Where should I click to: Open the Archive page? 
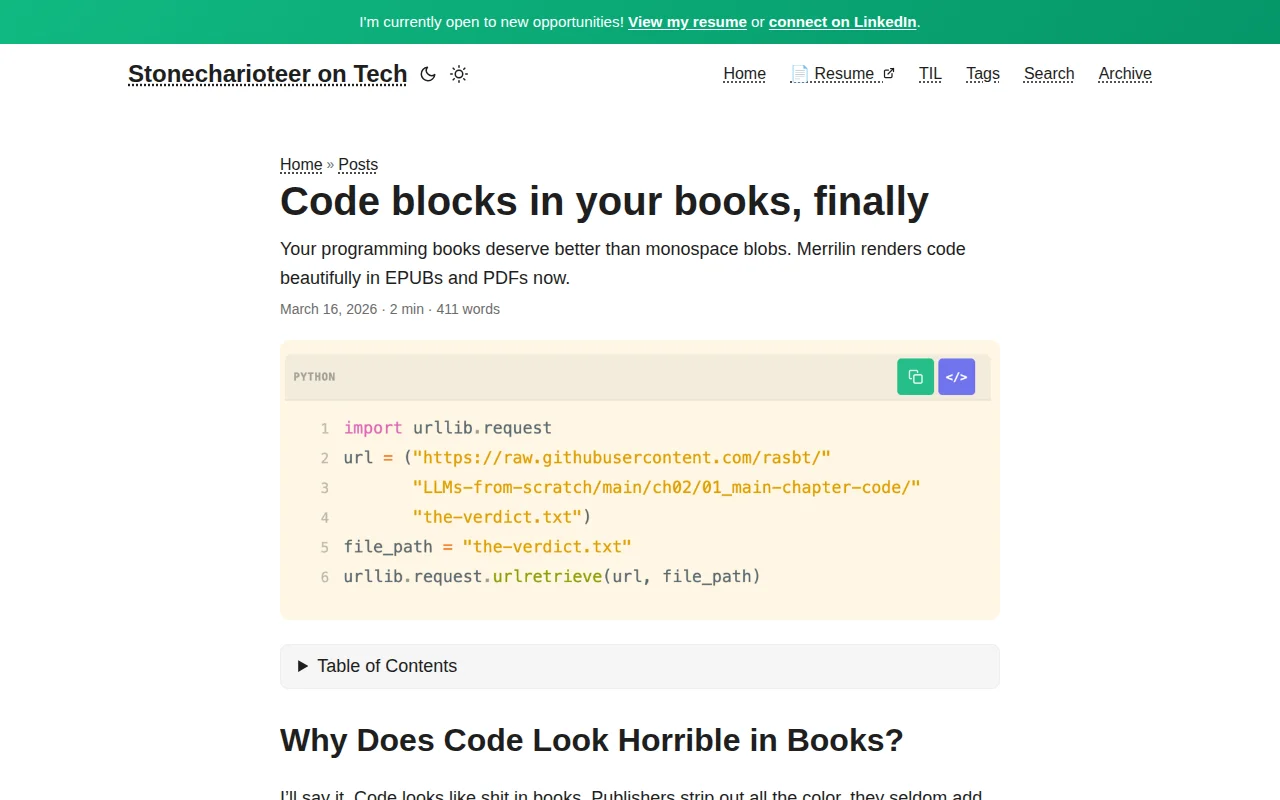[x=1125, y=74]
